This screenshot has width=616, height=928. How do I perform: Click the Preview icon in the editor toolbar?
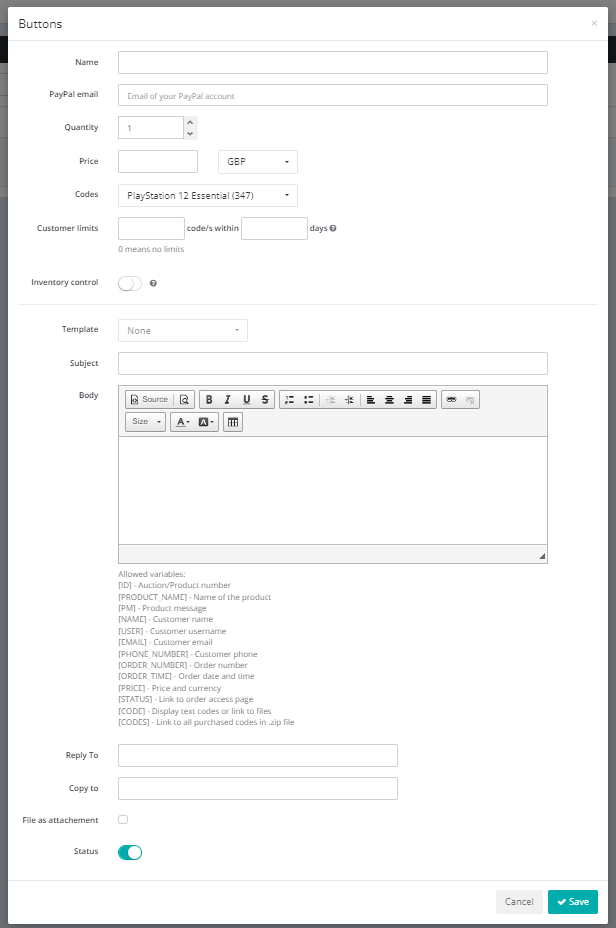[184, 399]
